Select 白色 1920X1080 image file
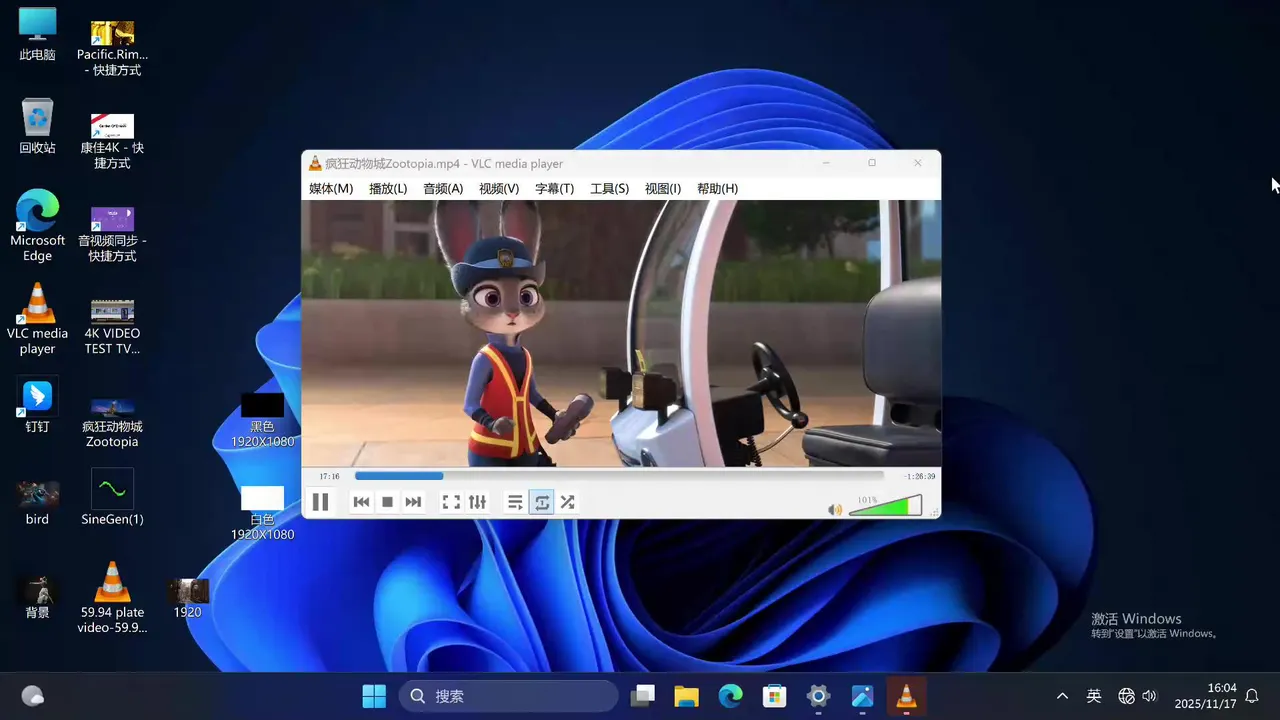The height and width of the screenshot is (720, 1280). 262,513
